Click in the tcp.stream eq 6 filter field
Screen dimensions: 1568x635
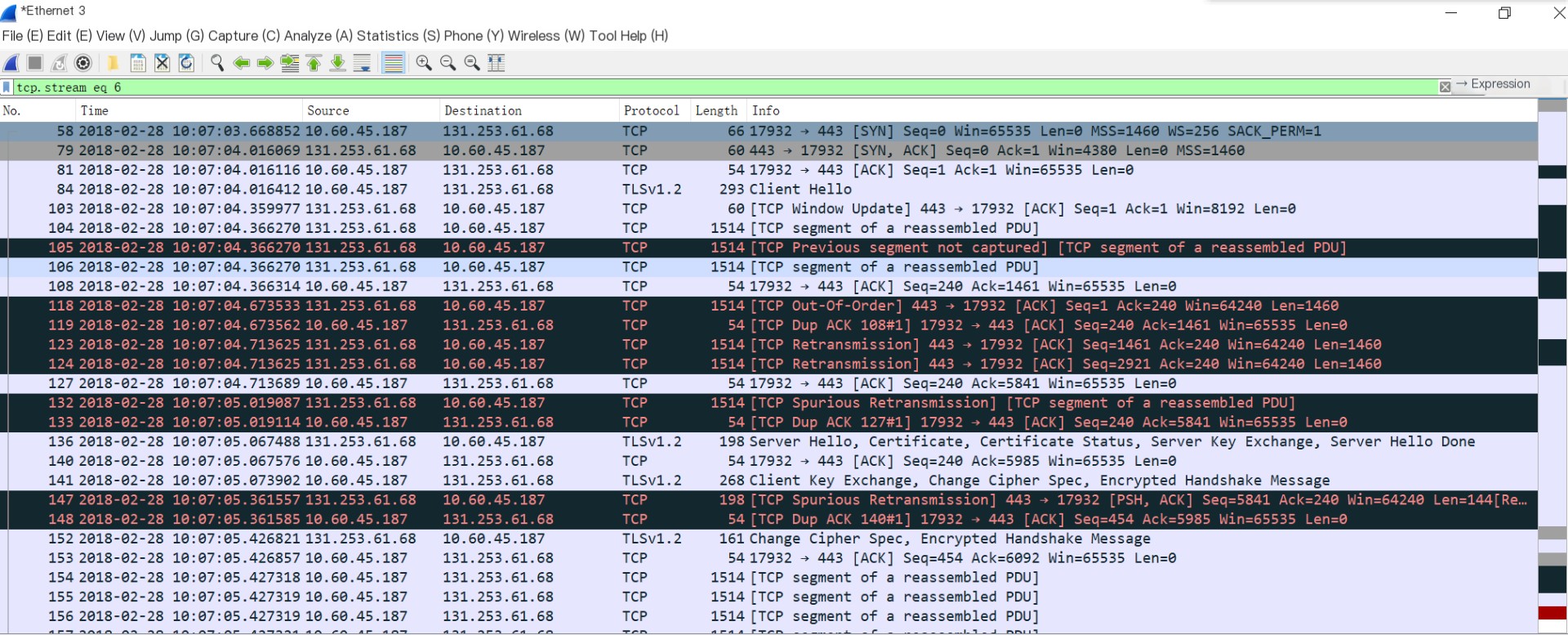(725, 87)
